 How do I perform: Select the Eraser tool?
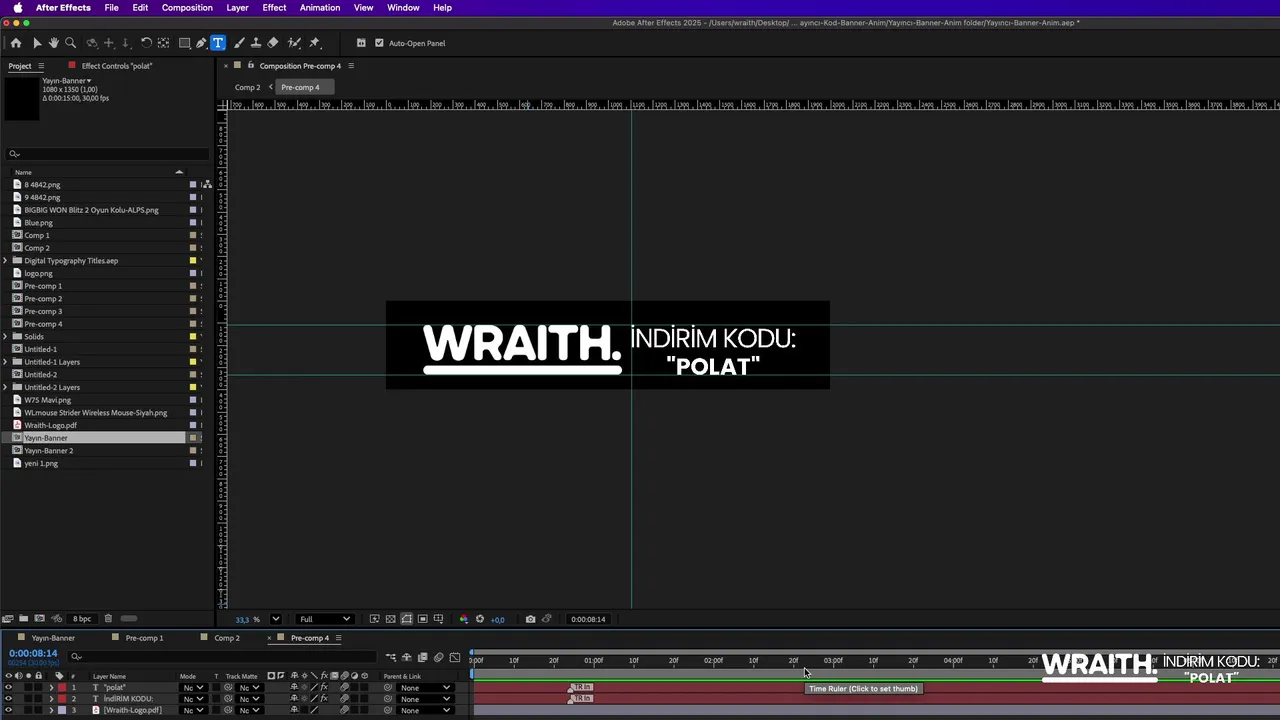pyautogui.click(x=273, y=43)
